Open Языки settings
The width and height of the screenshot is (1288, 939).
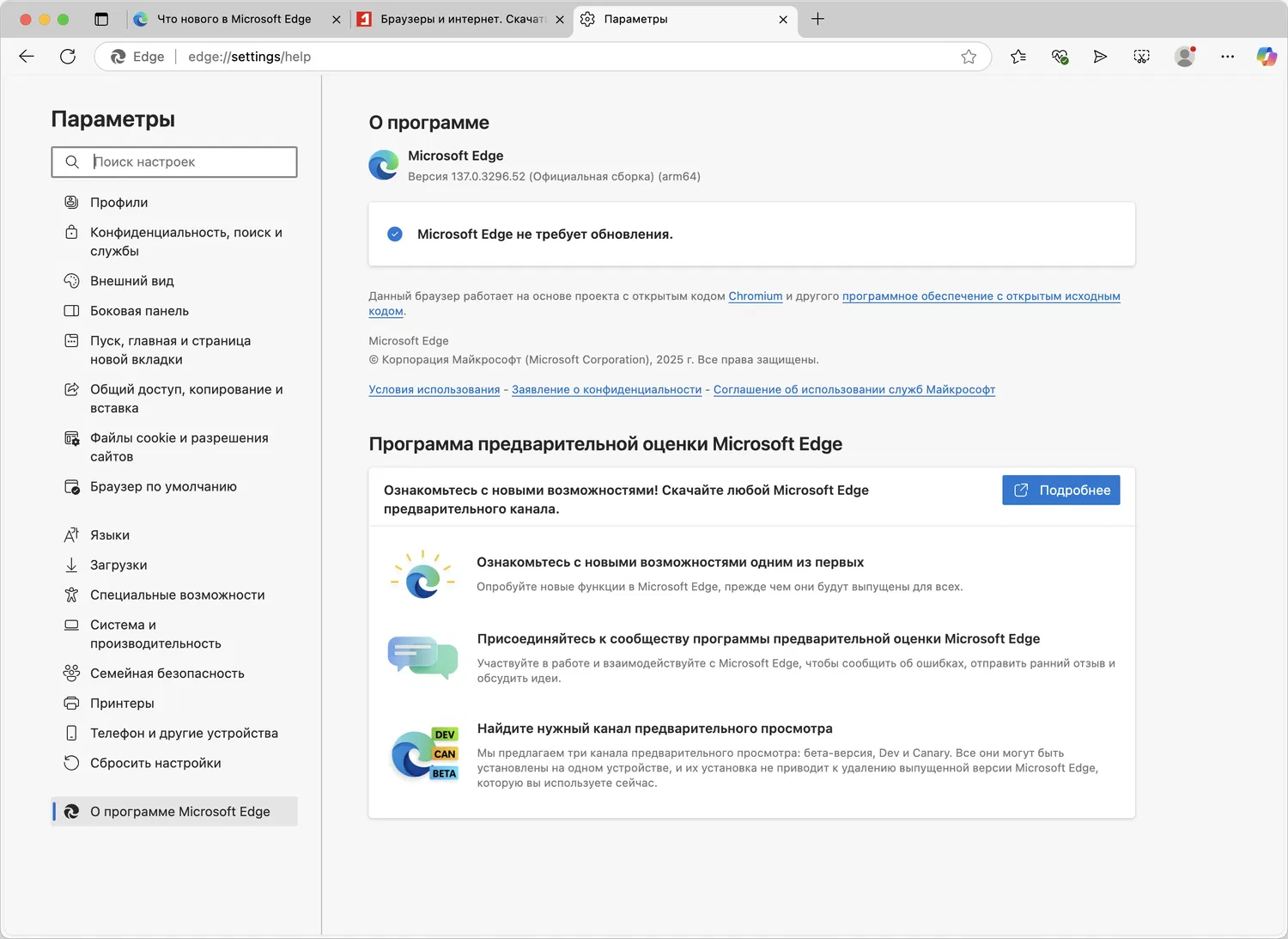[x=174, y=535]
